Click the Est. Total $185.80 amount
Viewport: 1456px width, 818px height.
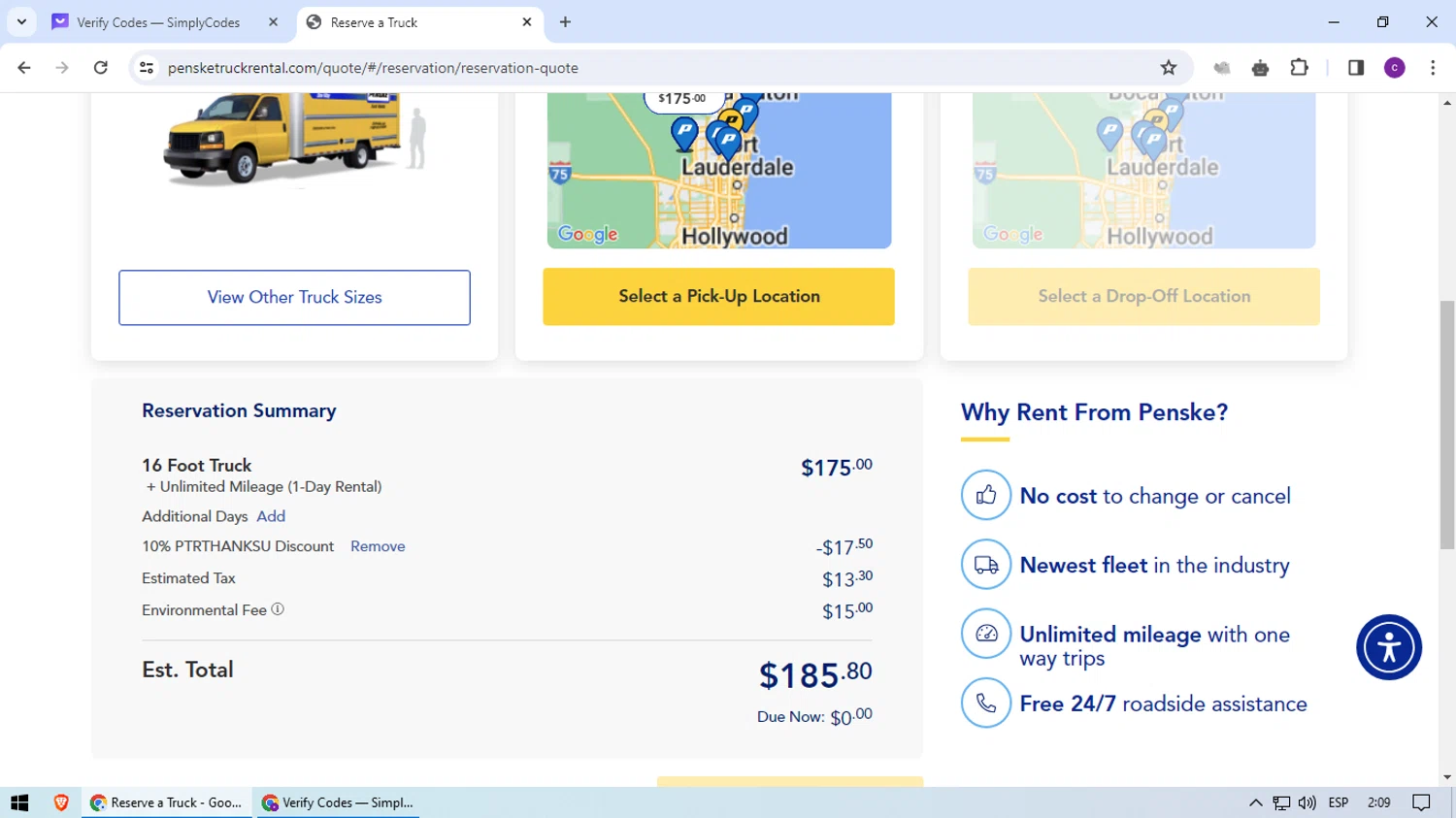(815, 674)
